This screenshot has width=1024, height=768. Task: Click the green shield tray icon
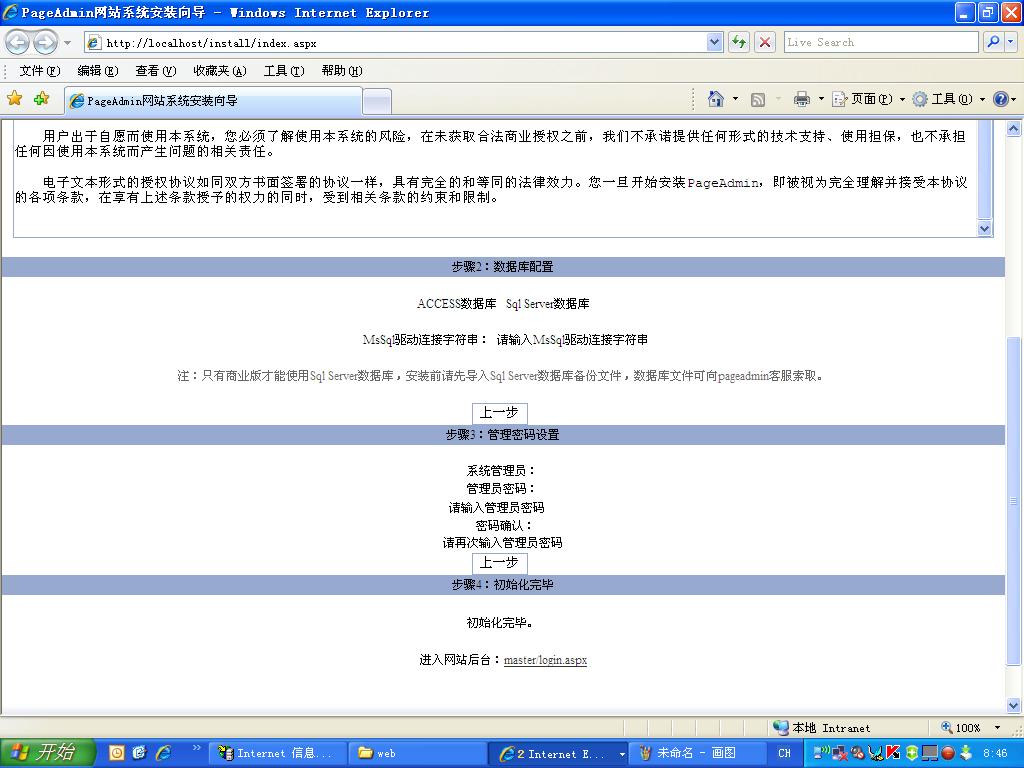tap(912, 753)
